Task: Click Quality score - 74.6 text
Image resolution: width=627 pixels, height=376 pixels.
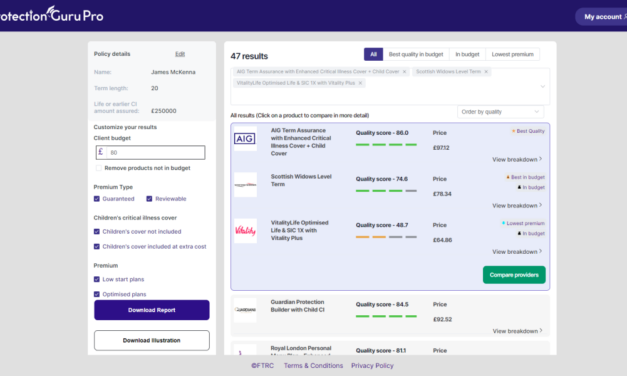Action: (382, 179)
